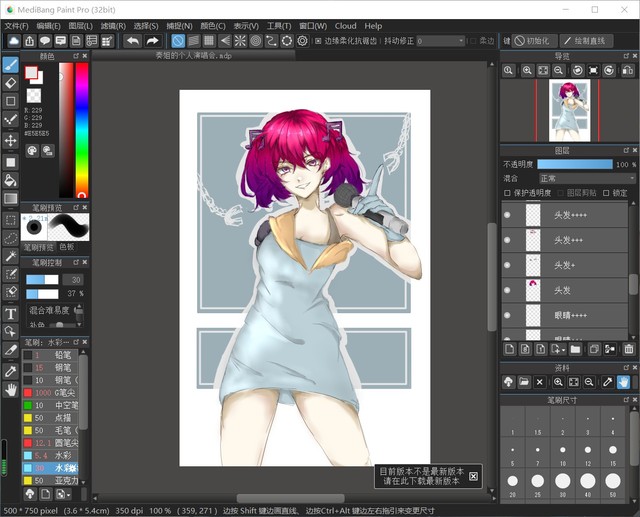Delete layer with the trash icon

629,349
